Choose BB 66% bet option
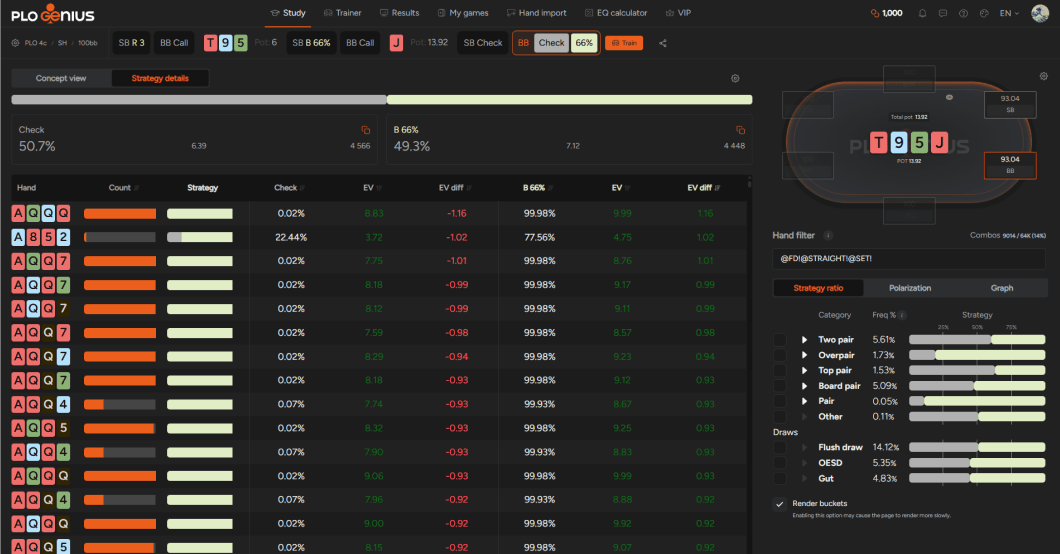 tap(584, 43)
